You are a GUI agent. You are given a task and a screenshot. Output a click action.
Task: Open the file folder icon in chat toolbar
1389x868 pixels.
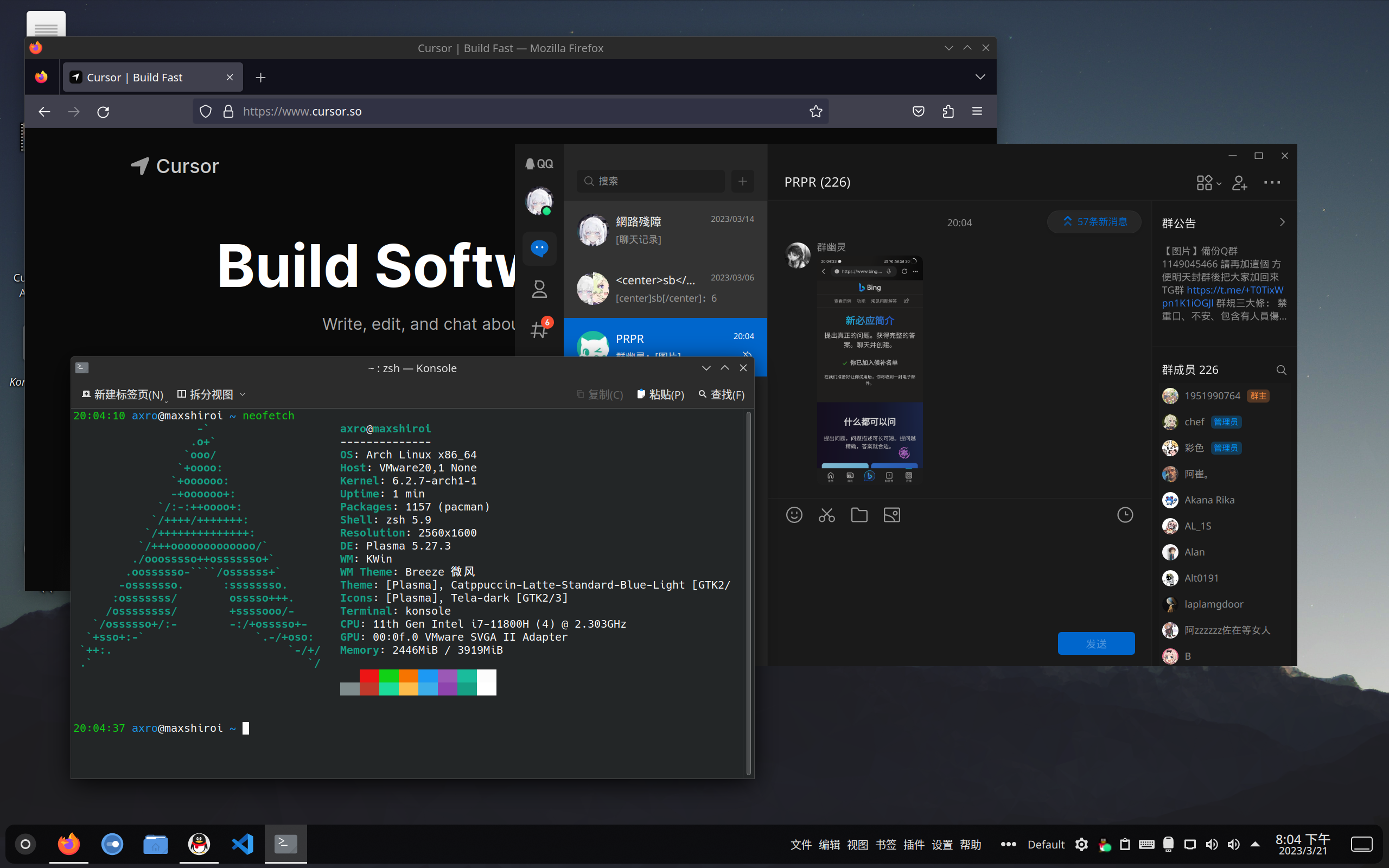(x=859, y=515)
